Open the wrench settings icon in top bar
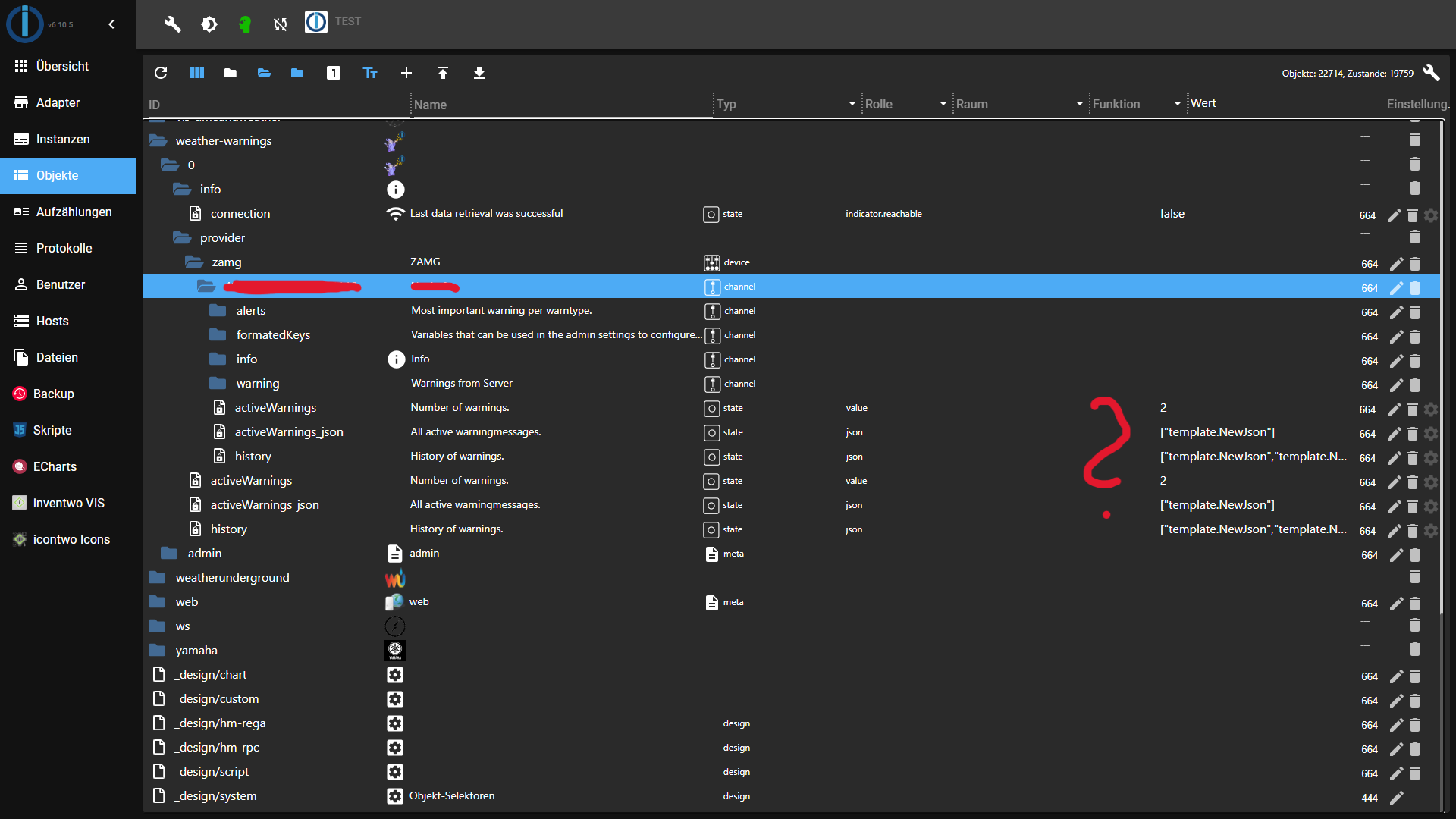 172,24
